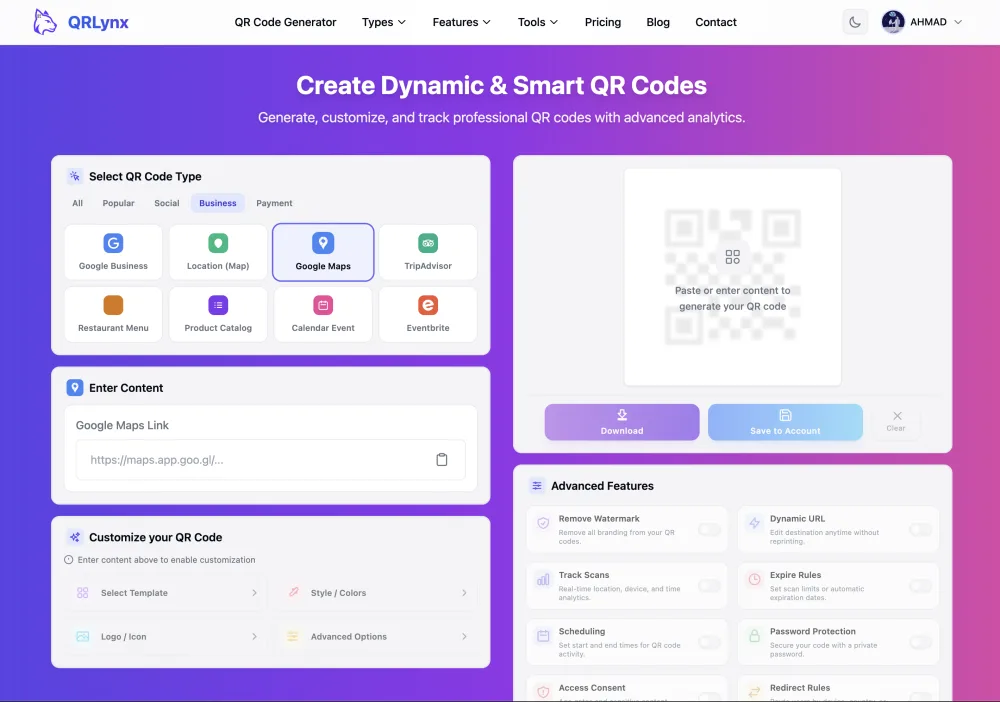The width and height of the screenshot is (1000, 702).
Task: Click the Clear button
Action: point(896,422)
